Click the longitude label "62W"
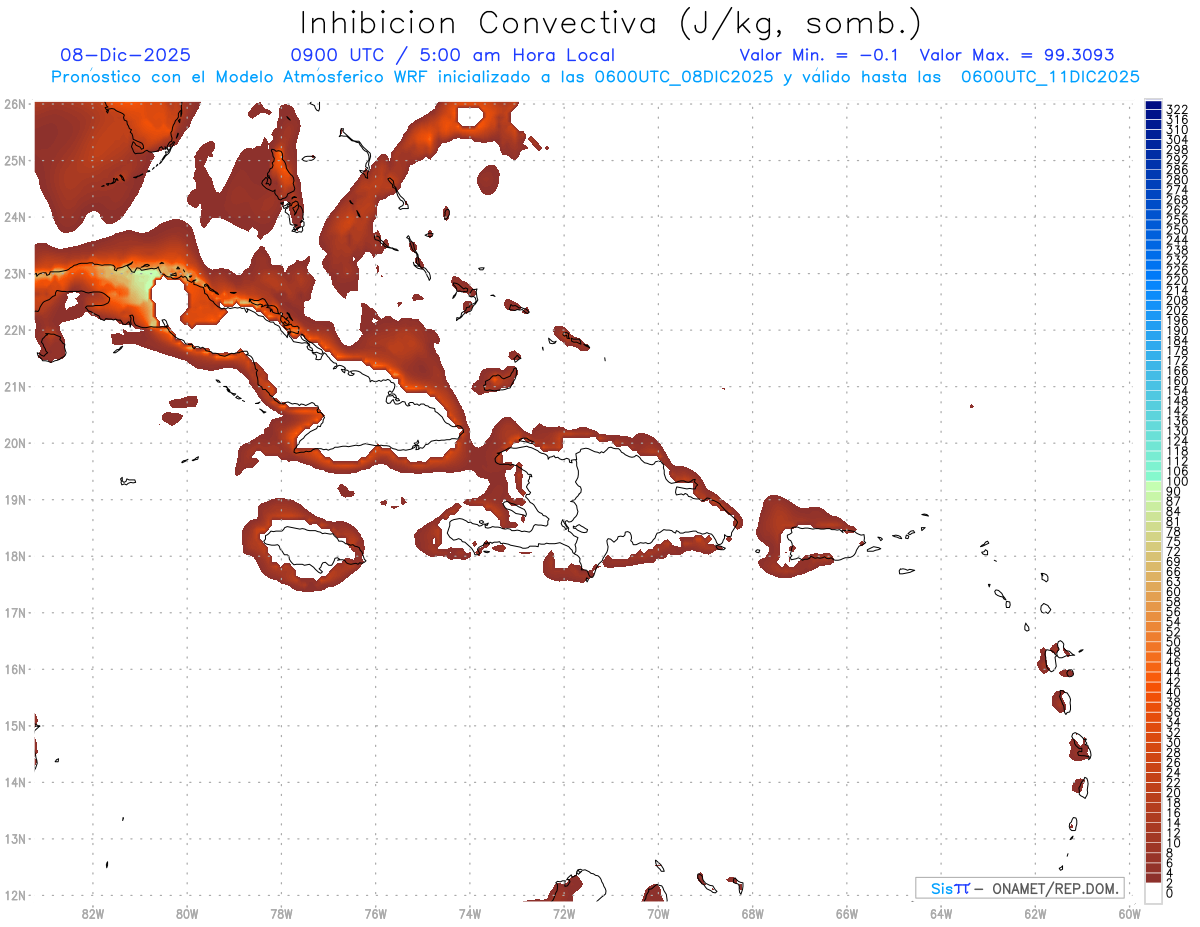Viewport: 1200px width, 927px height. [x=1035, y=913]
